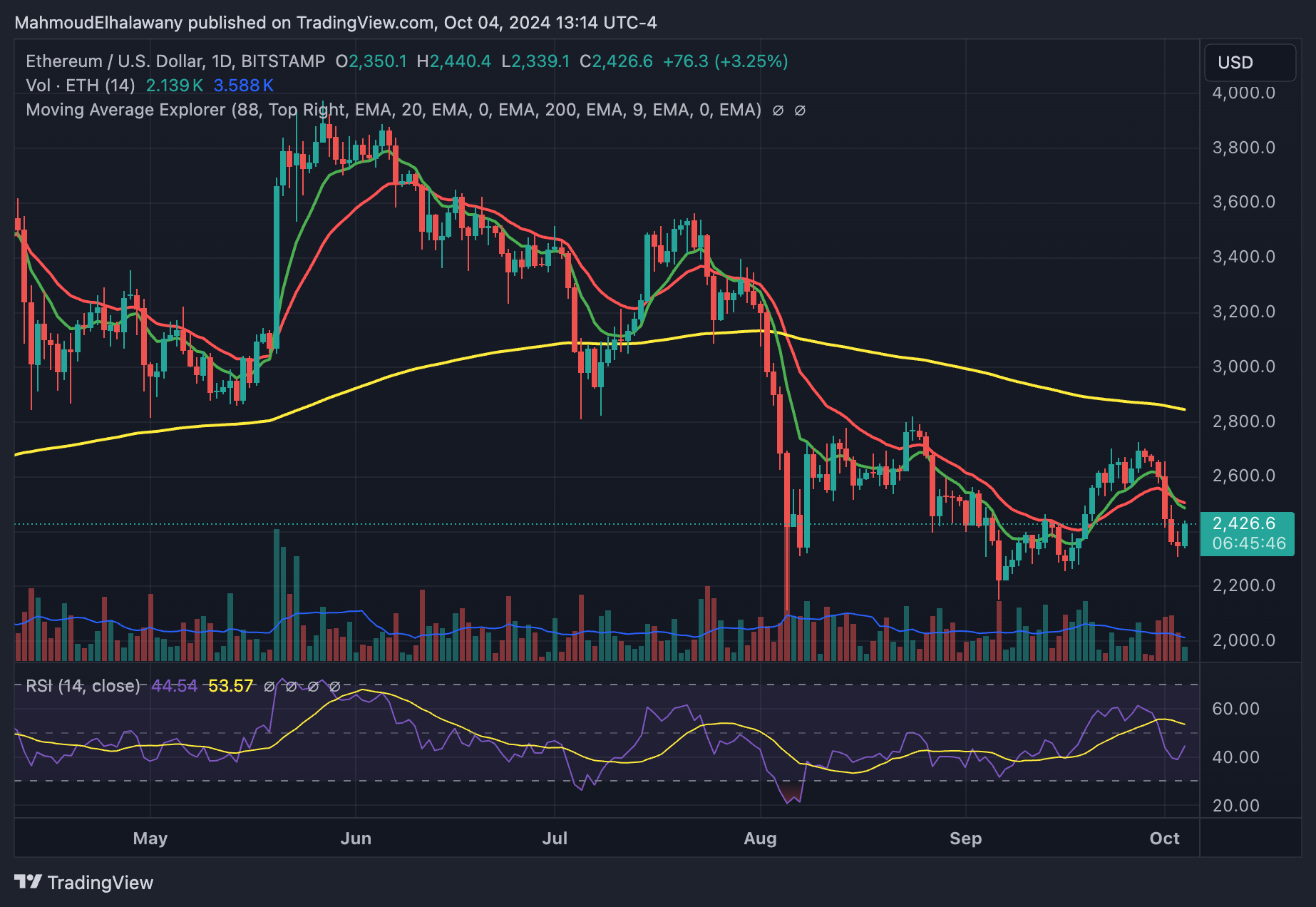The image size is (1316, 907).
Task: Click the first ø icon in RSI legend
Action: 269,687
